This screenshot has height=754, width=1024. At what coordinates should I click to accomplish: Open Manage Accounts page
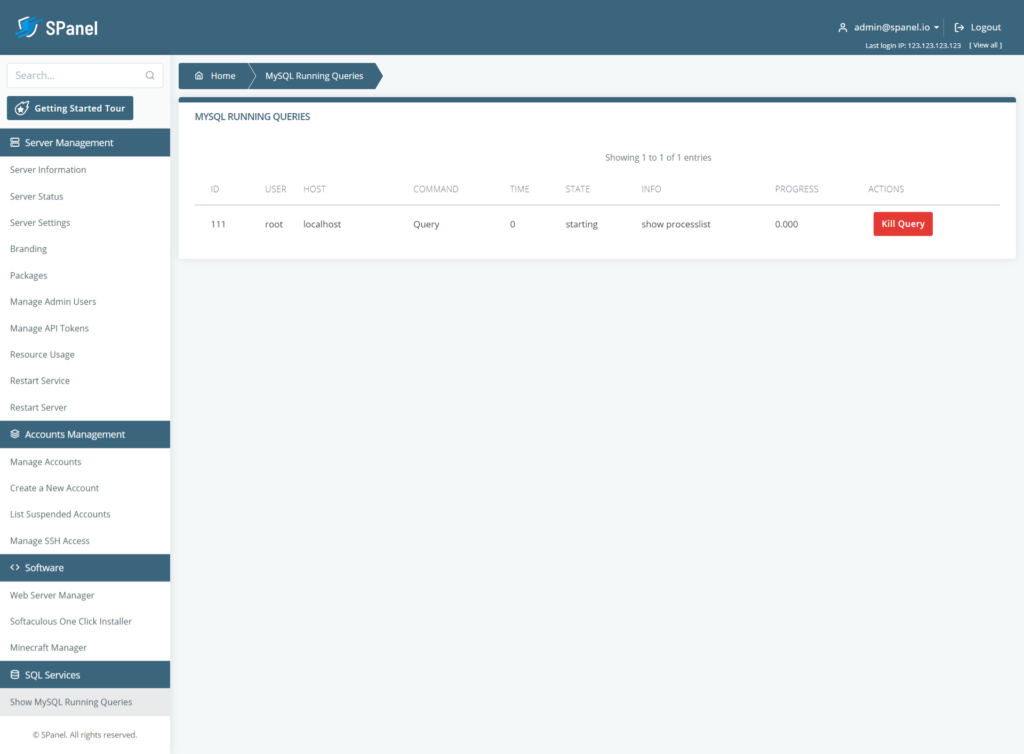point(46,462)
